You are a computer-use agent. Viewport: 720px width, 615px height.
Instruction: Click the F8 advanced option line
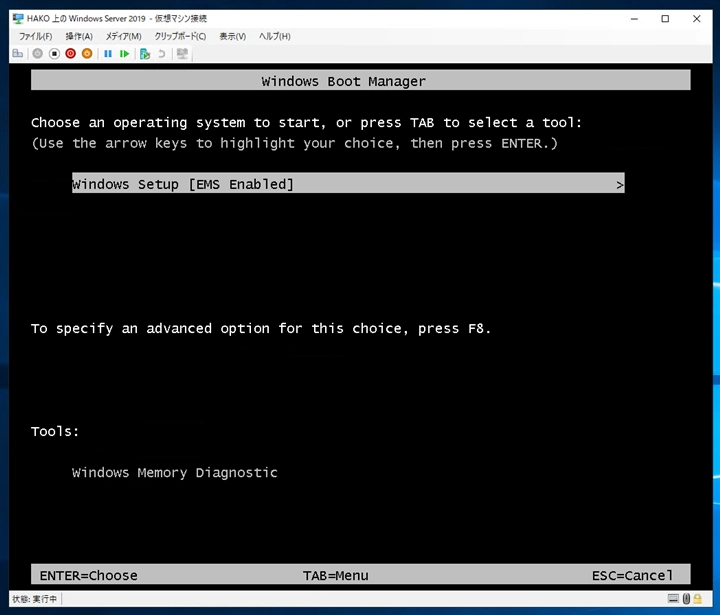pyautogui.click(x=261, y=328)
